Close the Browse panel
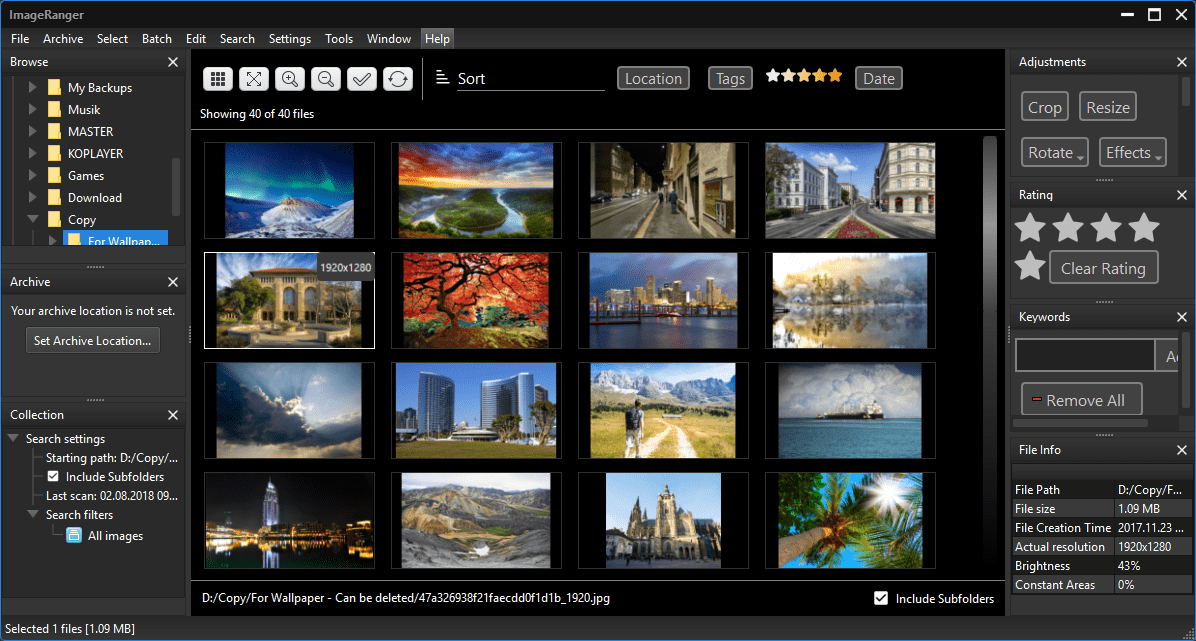Viewport: 1196px width, 641px height. click(173, 62)
